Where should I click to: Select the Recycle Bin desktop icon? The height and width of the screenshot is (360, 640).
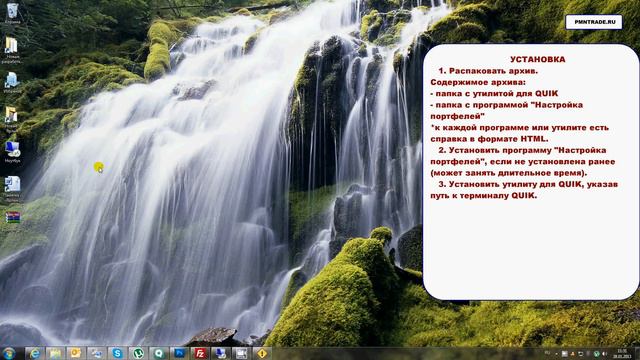click(x=12, y=13)
